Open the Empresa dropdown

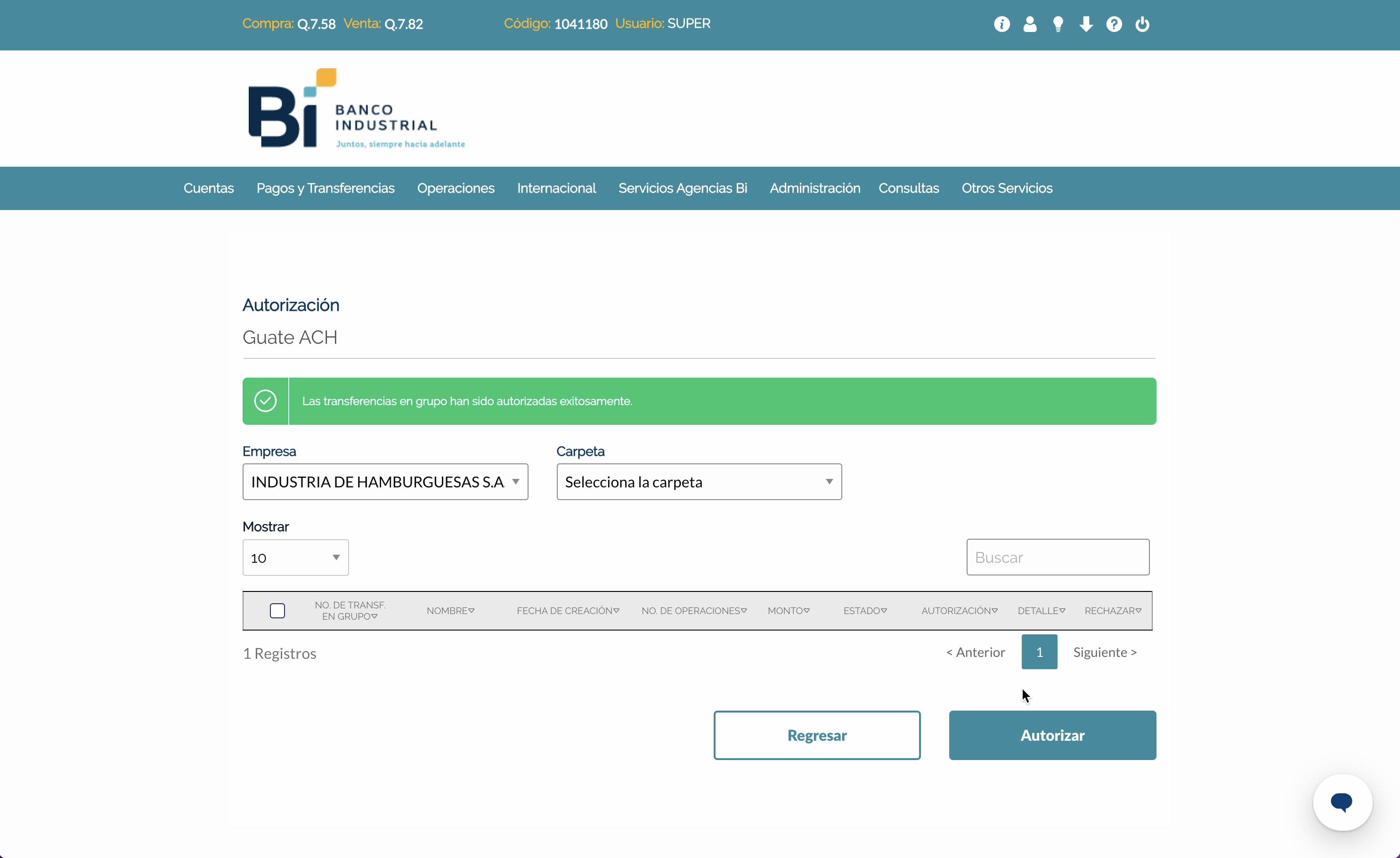click(385, 482)
